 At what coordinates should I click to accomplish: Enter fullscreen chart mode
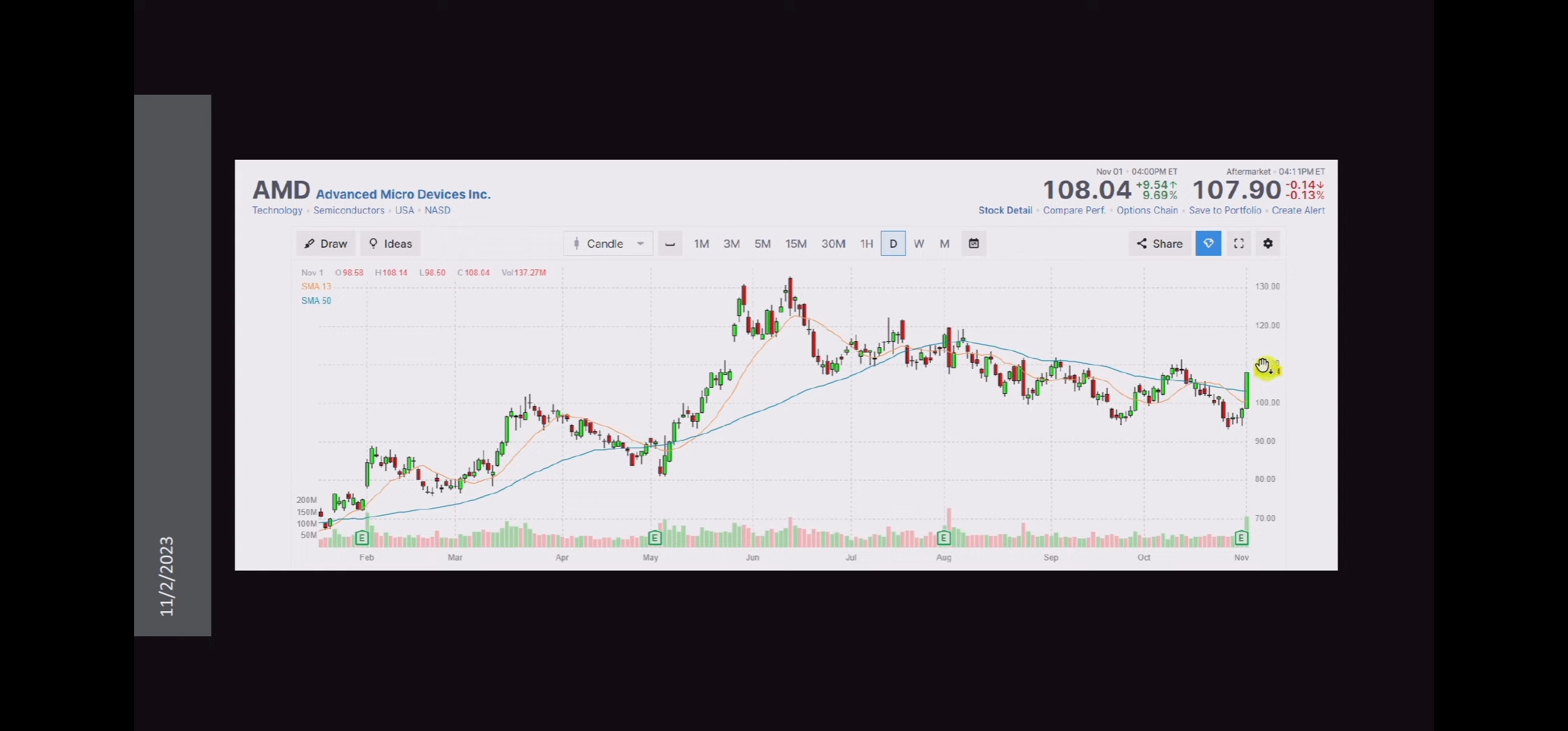click(1238, 244)
